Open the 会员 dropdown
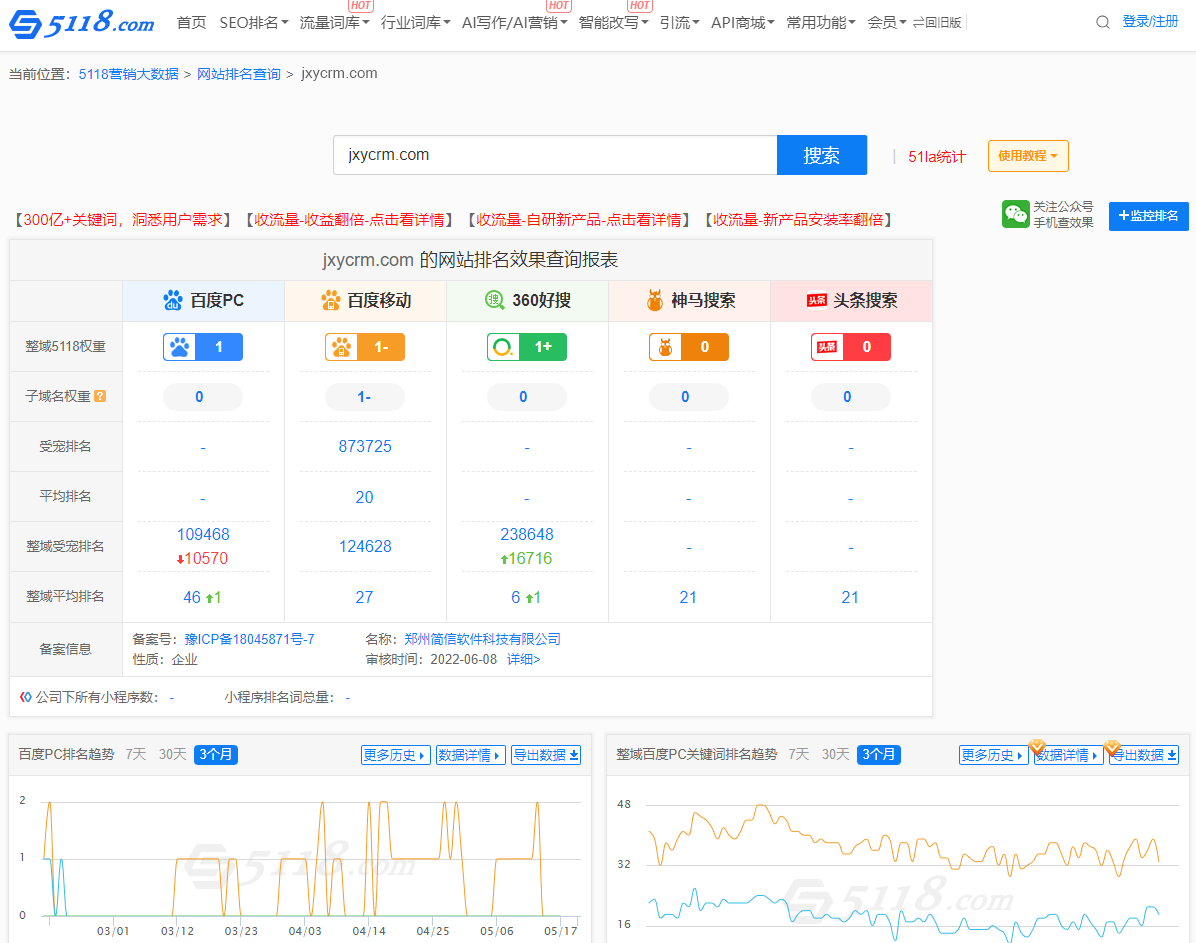1196x943 pixels. (x=886, y=23)
